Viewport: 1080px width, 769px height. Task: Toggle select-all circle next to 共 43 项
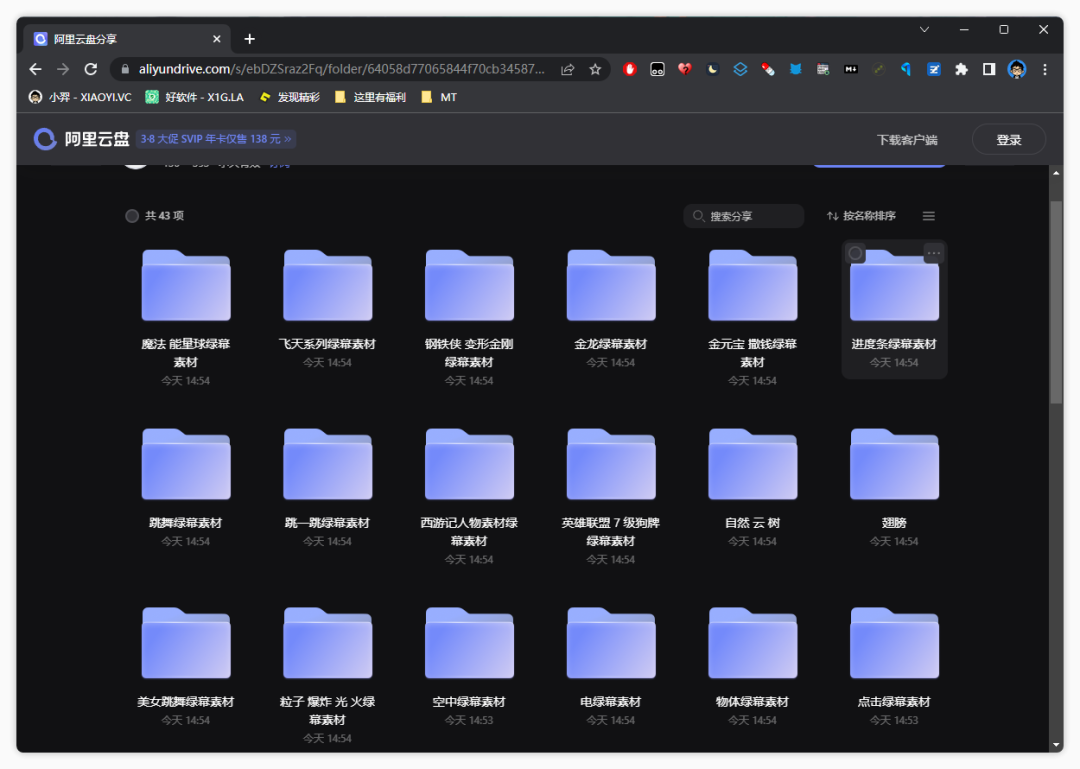(x=132, y=216)
